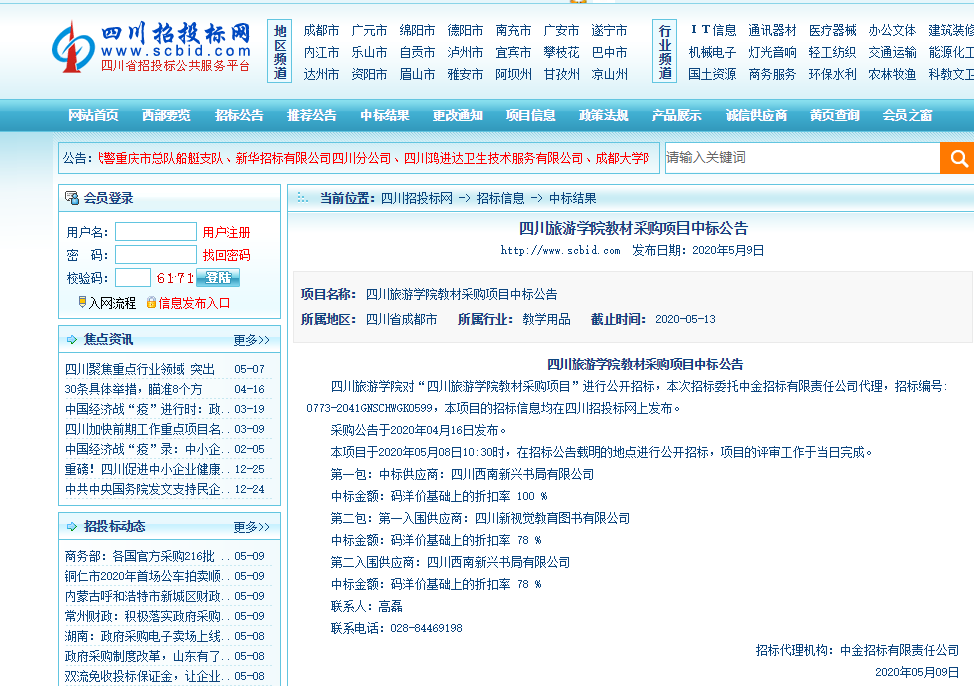Click the http://www.scbid.com source link
Screen dimensions: 974x686
560,250
